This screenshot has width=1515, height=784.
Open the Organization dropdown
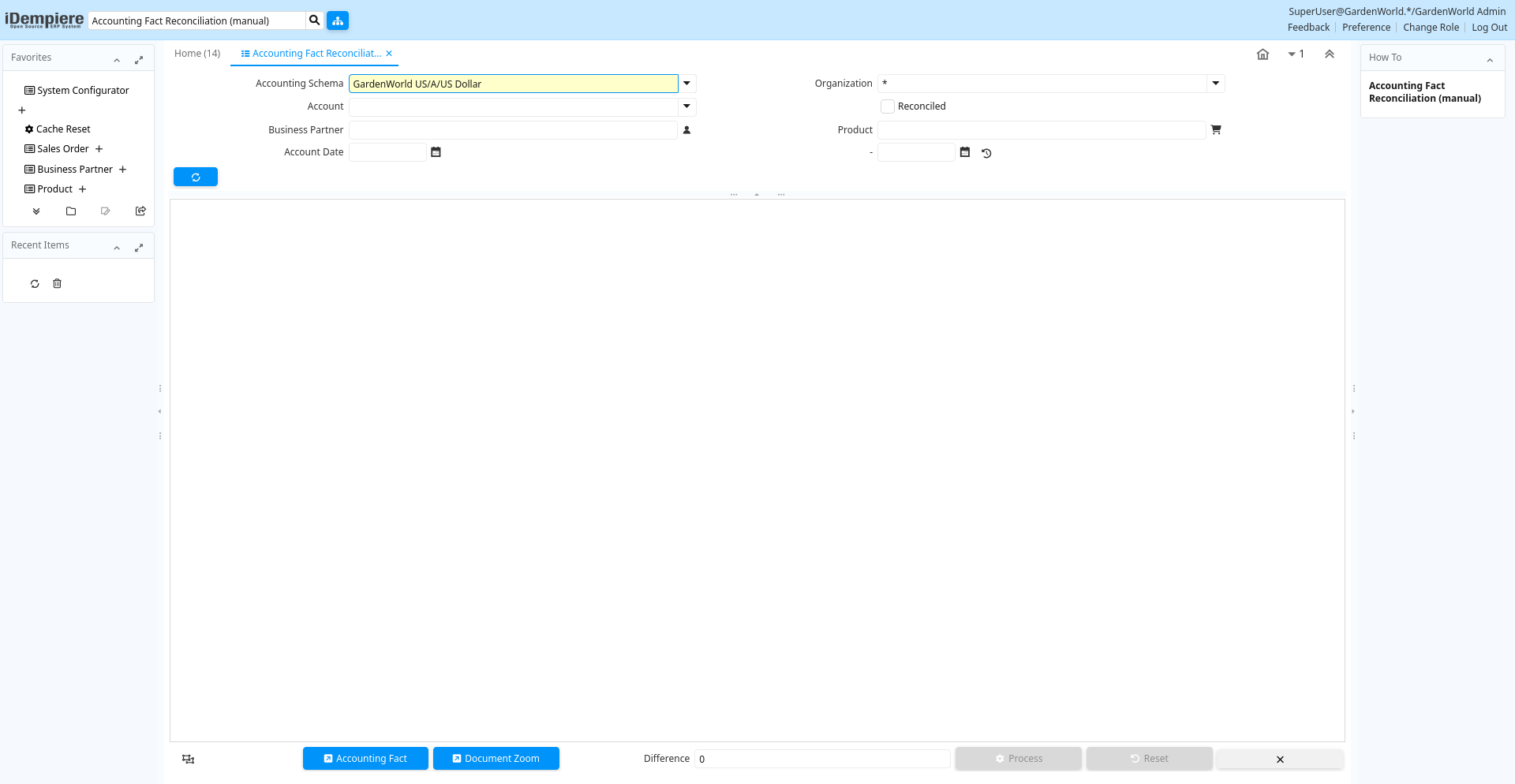1216,84
